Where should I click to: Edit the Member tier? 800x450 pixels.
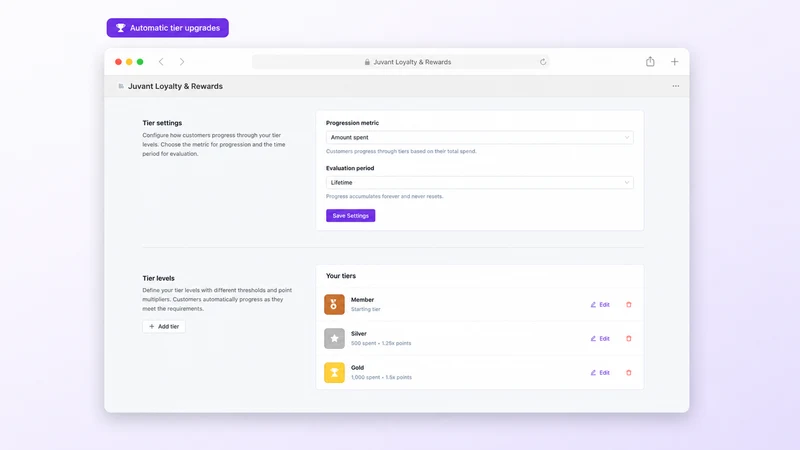click(x=600, y=305)
